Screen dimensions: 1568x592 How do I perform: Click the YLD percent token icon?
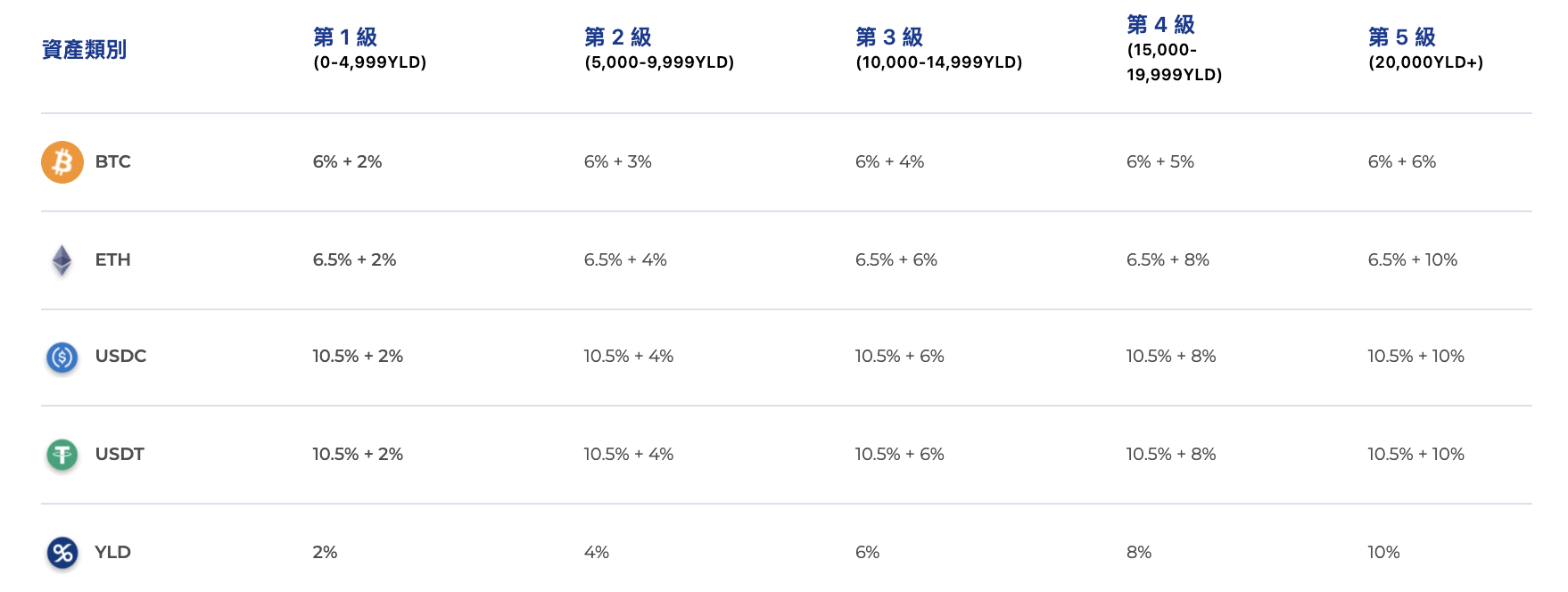coord(62,553)
